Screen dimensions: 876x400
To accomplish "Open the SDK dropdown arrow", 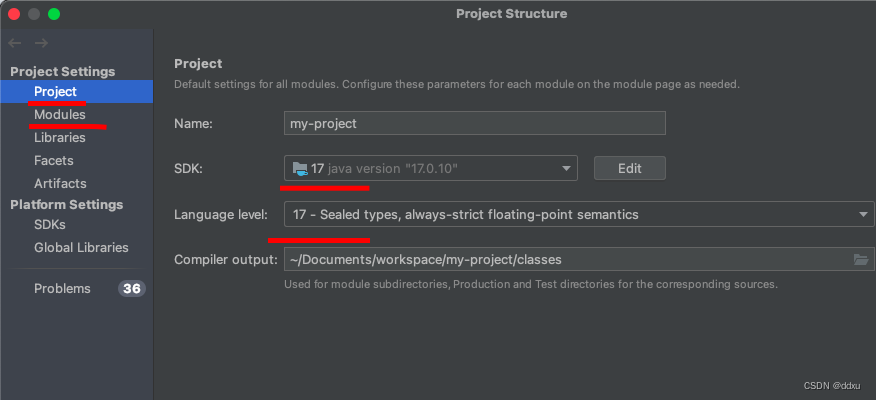I will (x=566, y=168).
